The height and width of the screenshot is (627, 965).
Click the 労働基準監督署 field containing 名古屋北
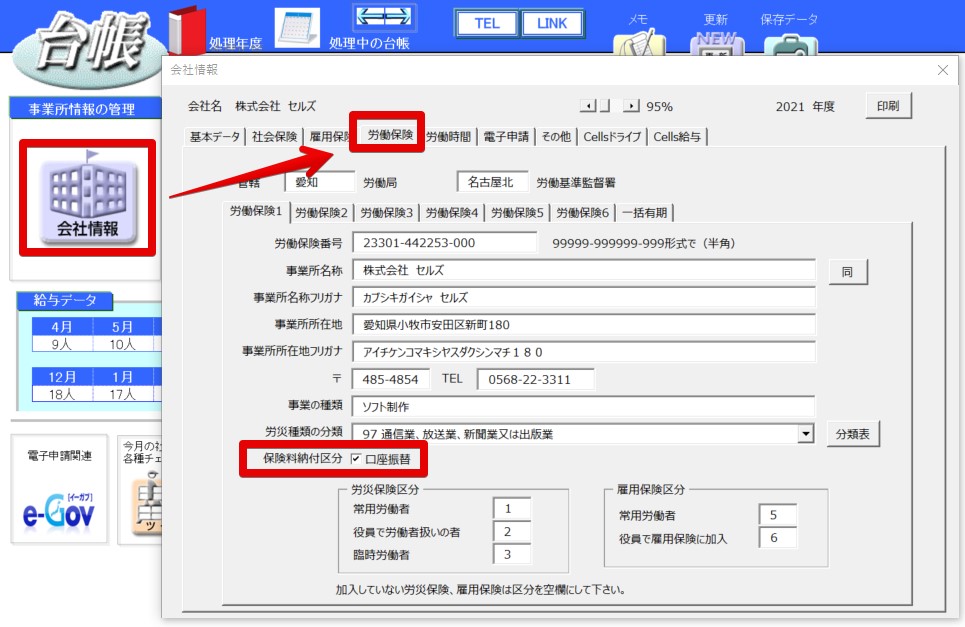493,182
